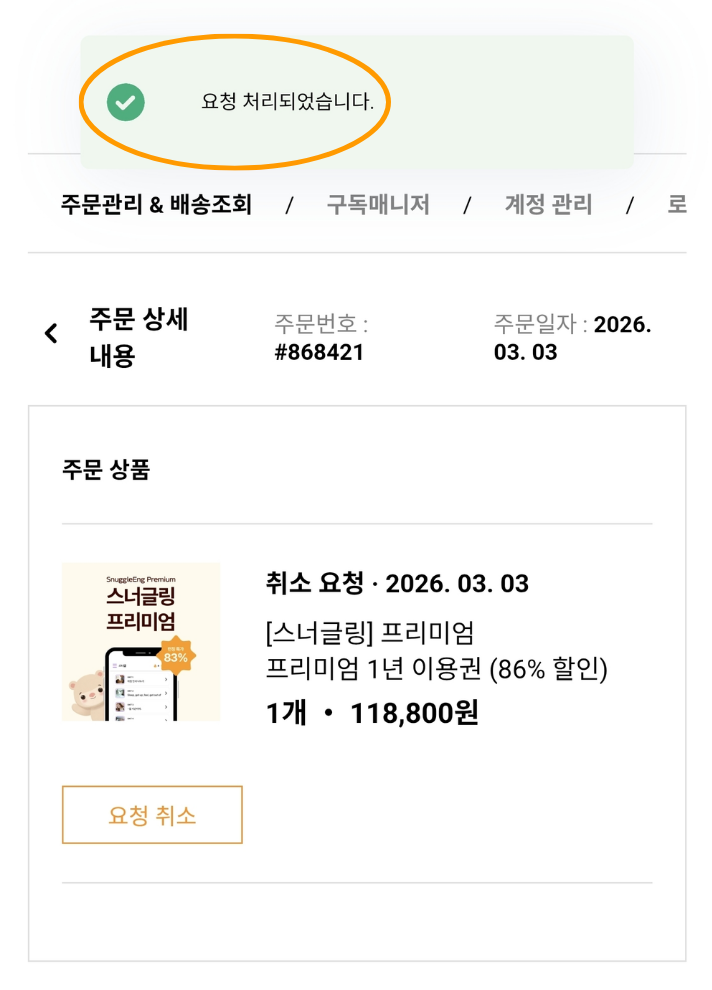Click the 주문 상세 내용 heading

pyautogui.click(x=139, y=337)
